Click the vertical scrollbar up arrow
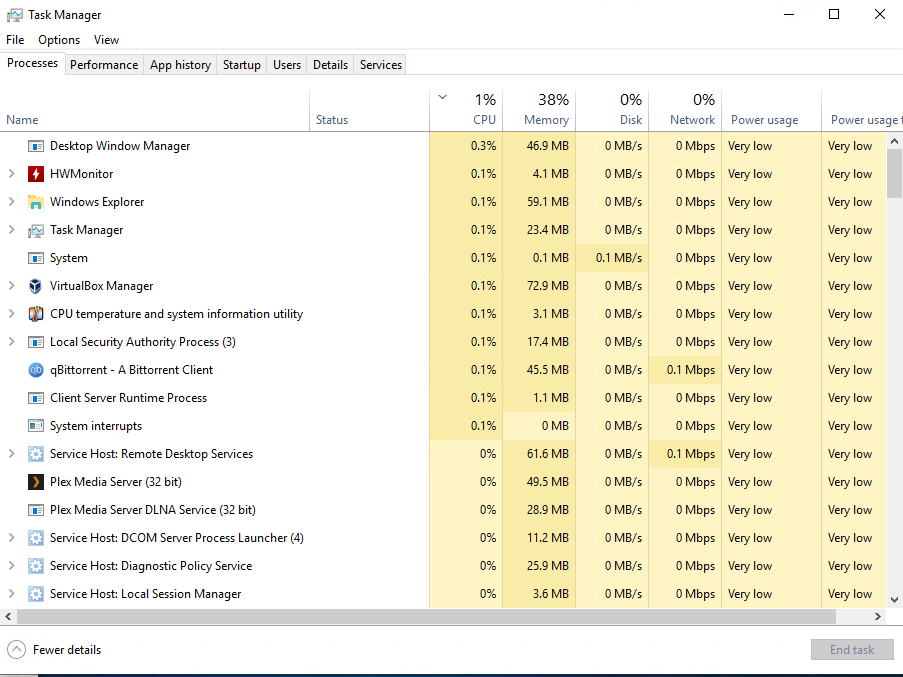Image resolution: width=903 pixels, height=677 pixels. (894, 141)
